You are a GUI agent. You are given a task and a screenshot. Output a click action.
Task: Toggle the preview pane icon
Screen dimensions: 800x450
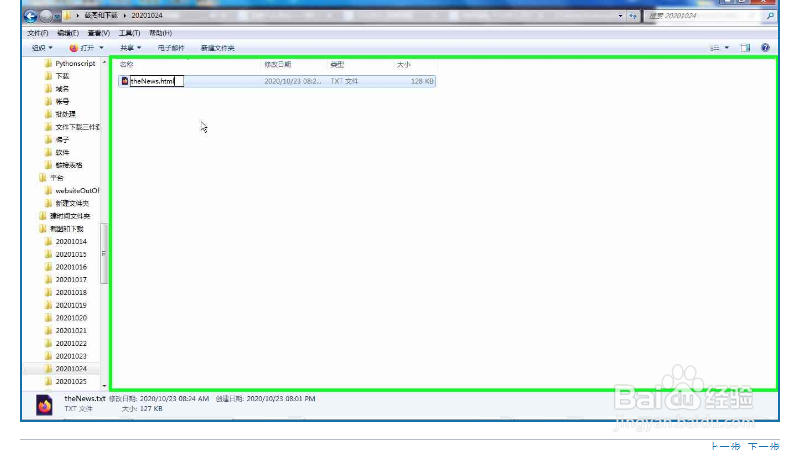[x=745, y=48]
